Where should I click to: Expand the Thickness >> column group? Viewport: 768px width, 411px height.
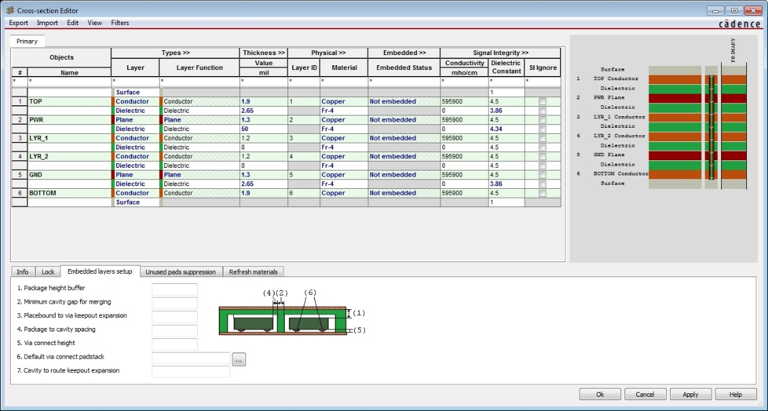(x=264, y=53)
